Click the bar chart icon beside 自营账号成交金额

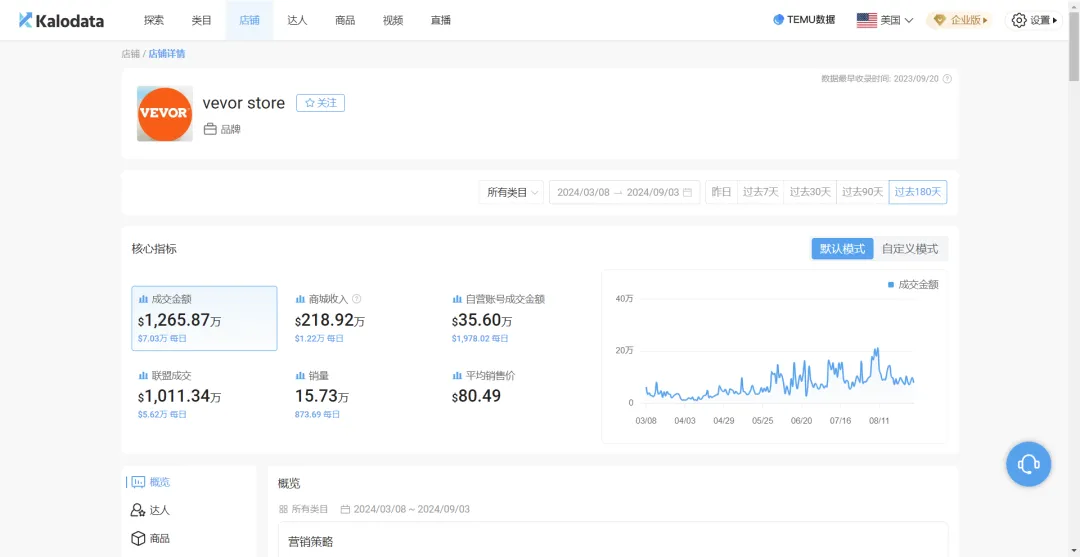[457, 299]
